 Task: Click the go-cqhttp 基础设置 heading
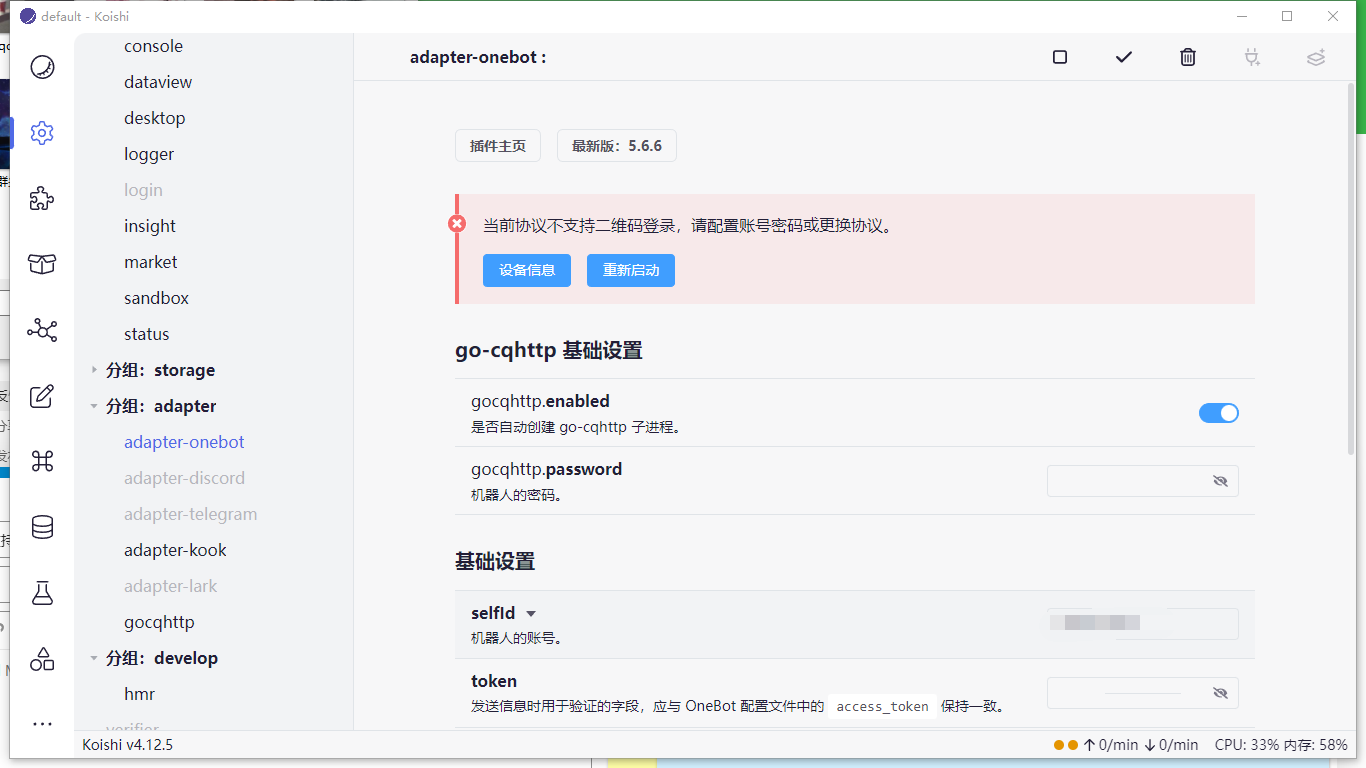(548, 350)
